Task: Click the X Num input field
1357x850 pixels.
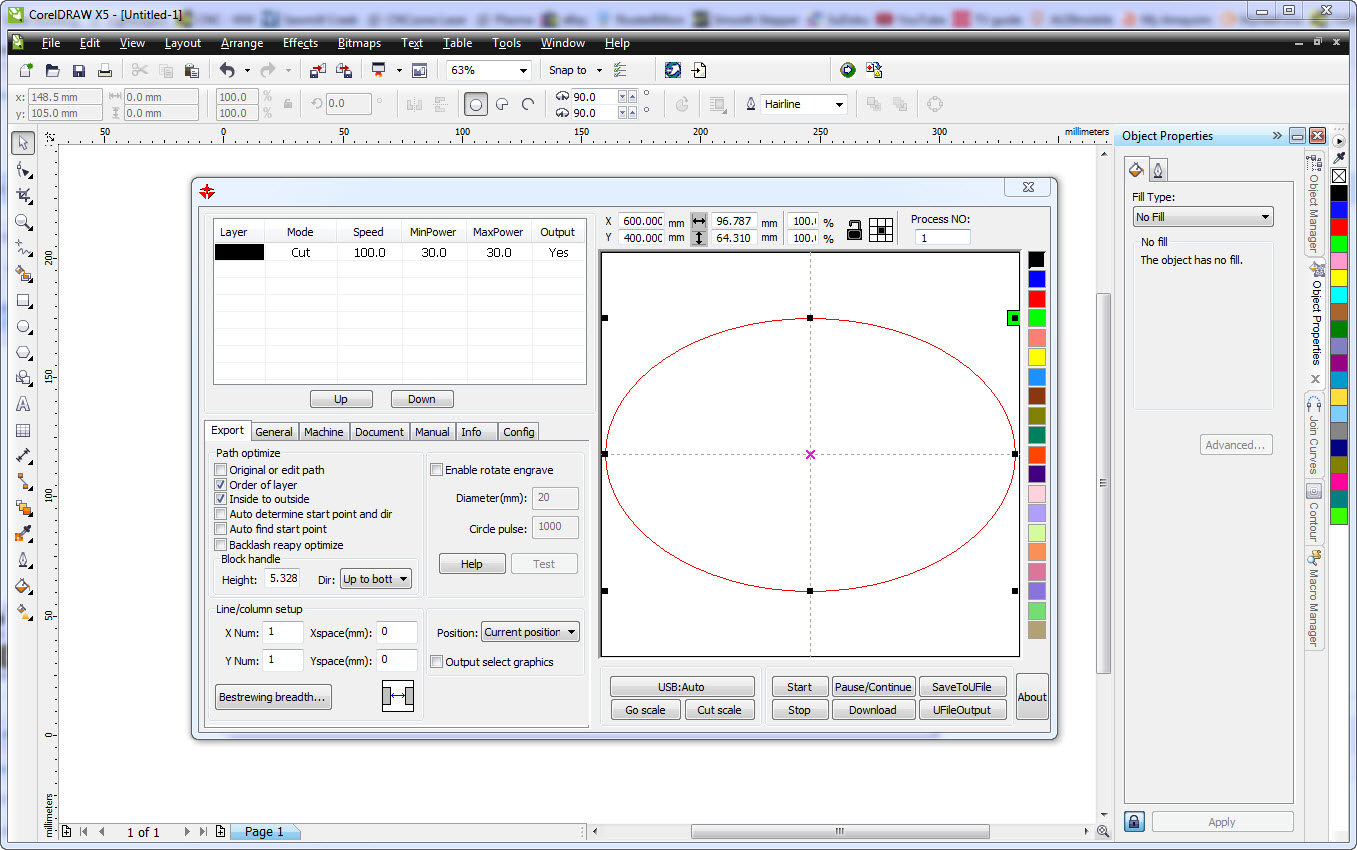Action: tap(283, 632)
